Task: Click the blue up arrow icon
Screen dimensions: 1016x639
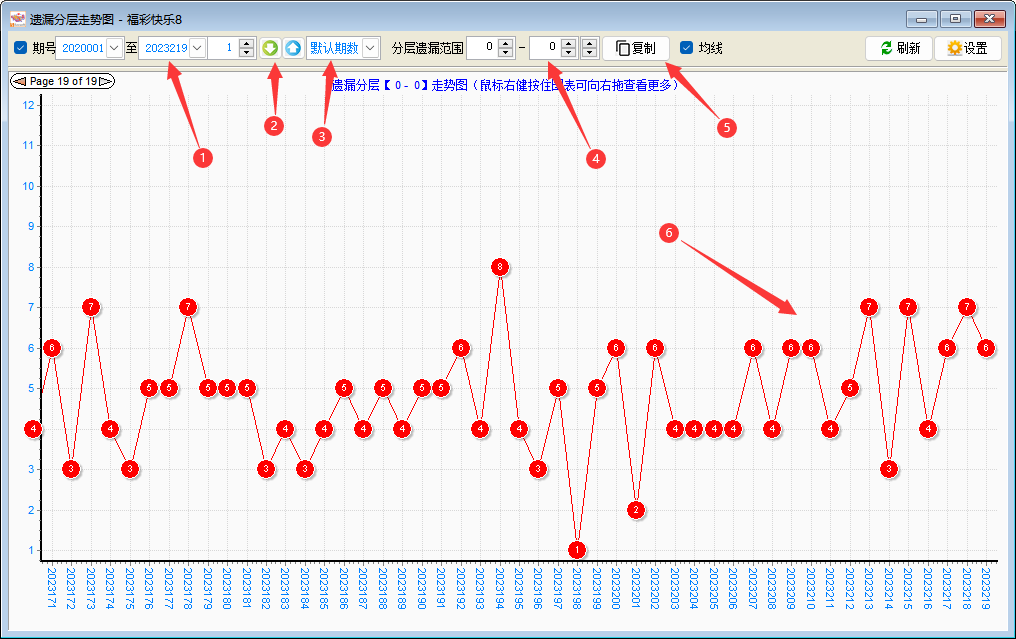Action: tap(292, 48)
